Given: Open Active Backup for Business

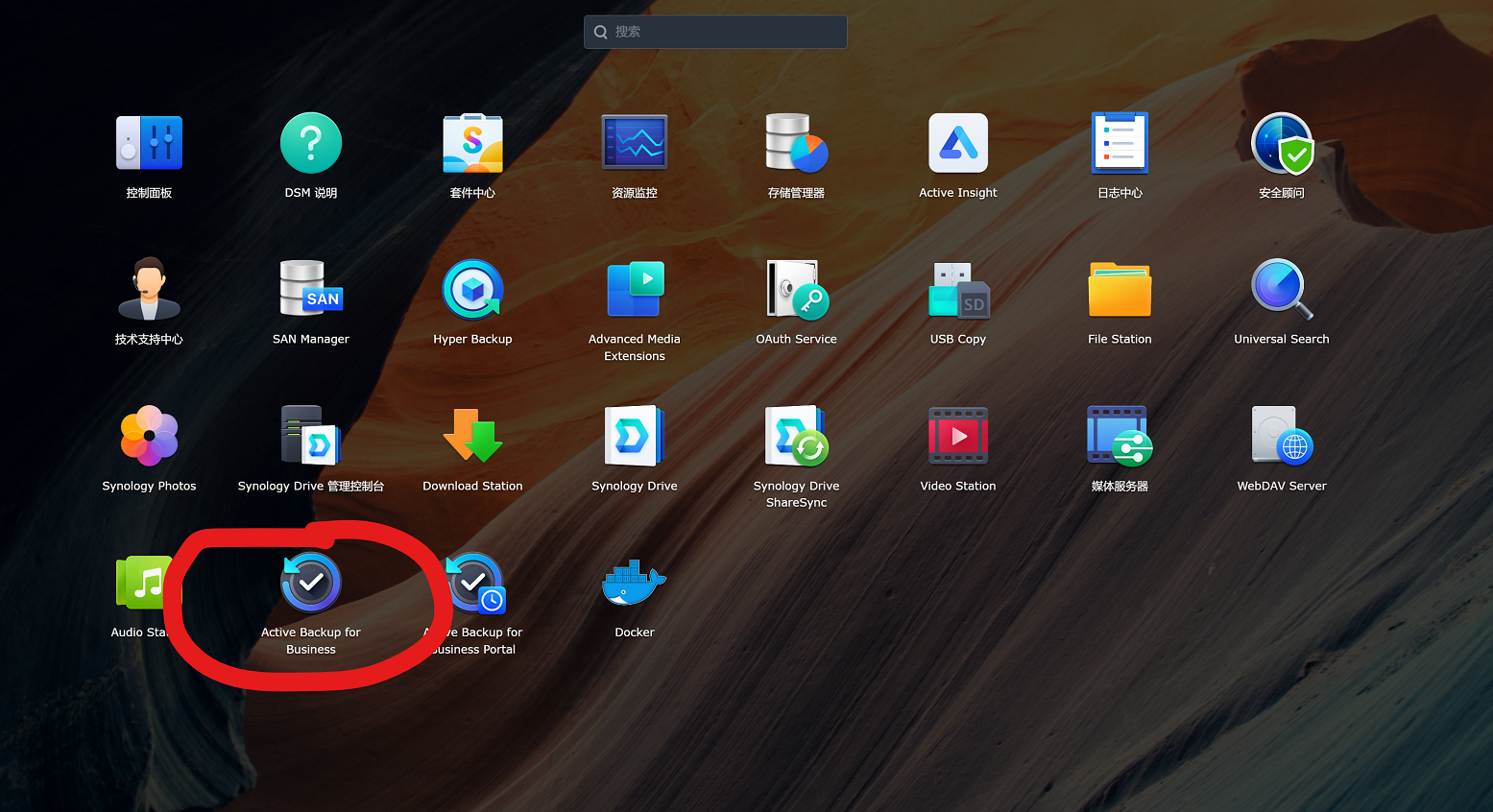Looking at the screenshot, I should 311,583.
